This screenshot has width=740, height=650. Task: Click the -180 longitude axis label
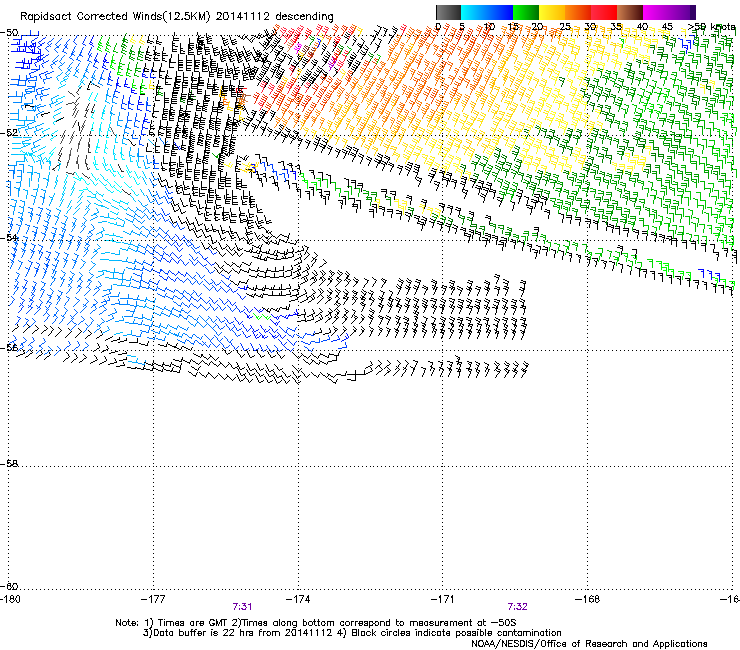(x=10, y=599)
